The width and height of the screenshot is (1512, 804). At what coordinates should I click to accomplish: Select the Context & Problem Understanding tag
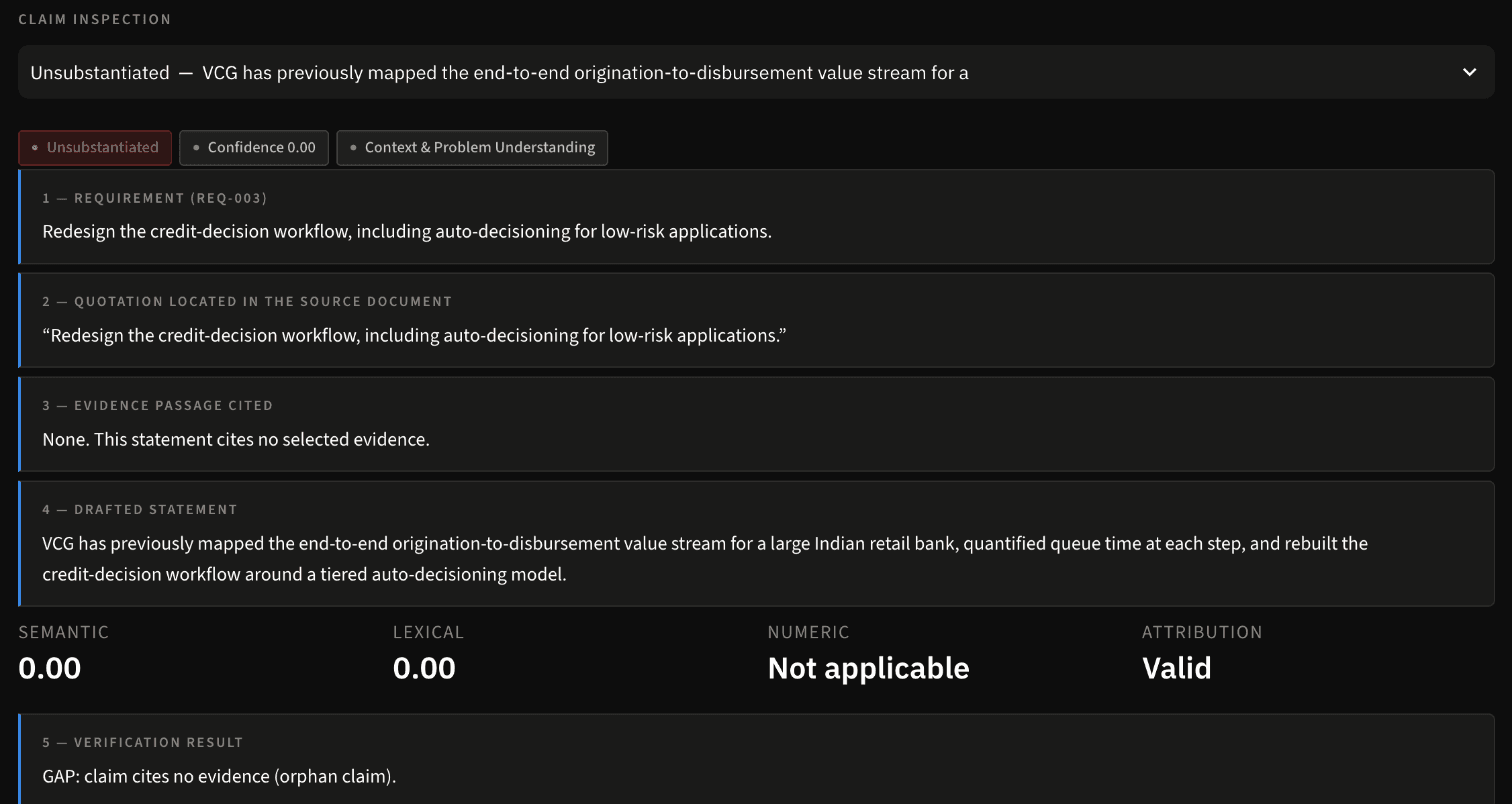[x=472, y=148]
